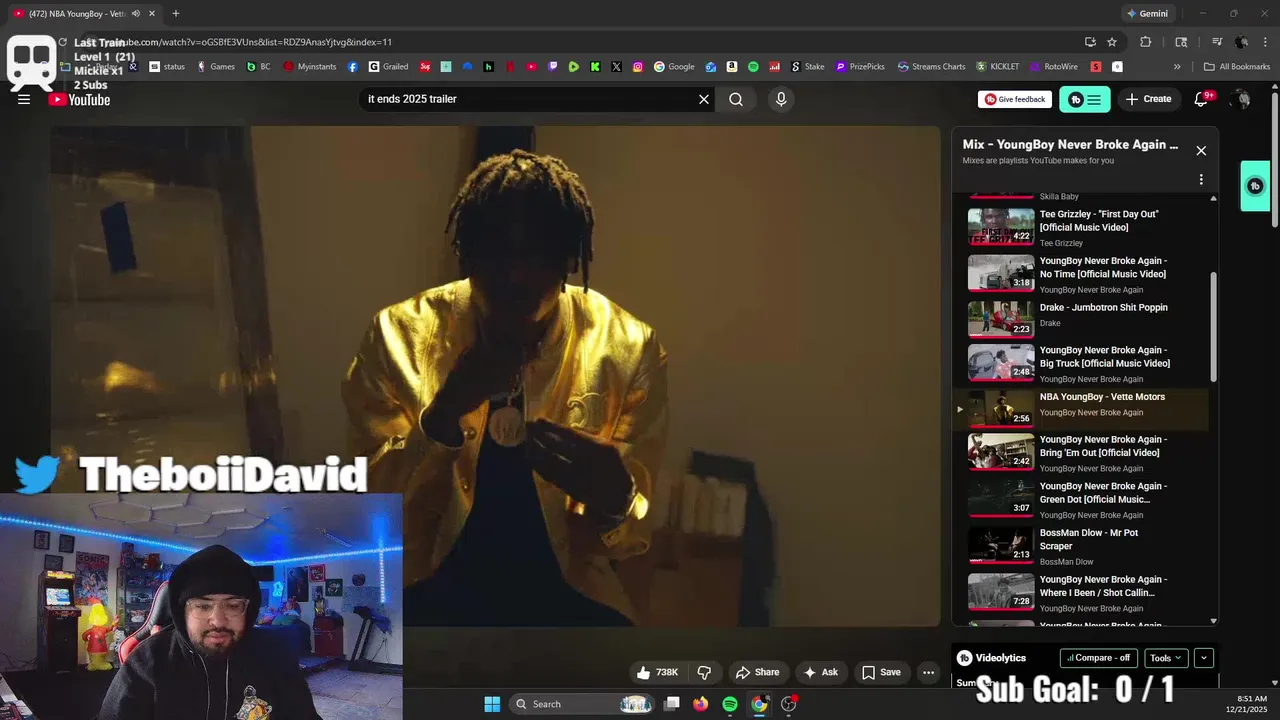Viewport: 1280px width, 720px height.
Task: Open a new browser tab
Action: tap(176, 14)
